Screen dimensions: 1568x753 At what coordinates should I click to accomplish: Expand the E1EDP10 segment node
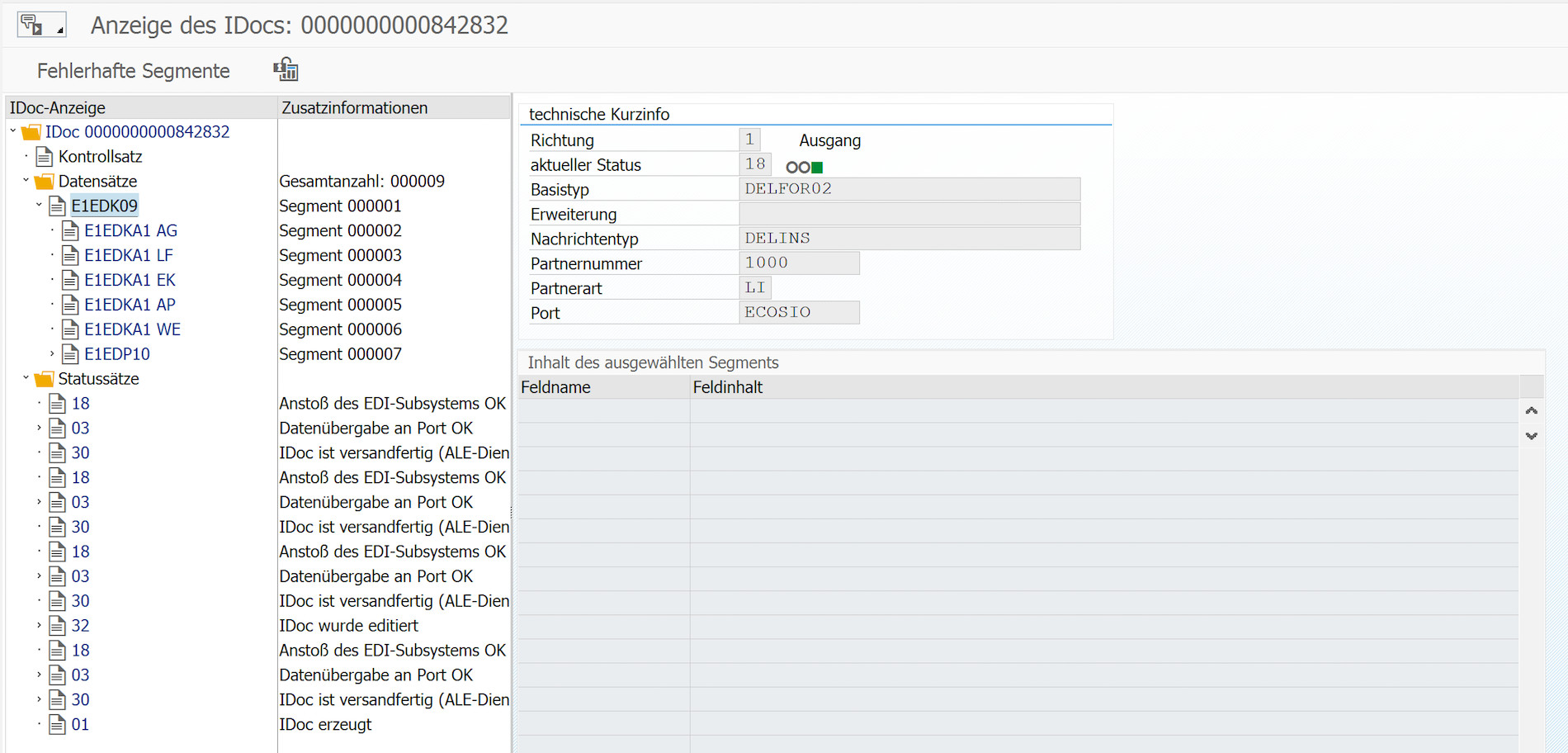coord(52,354)
